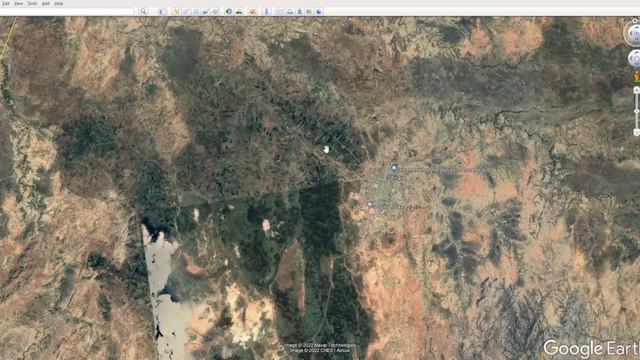Select the Add Polygon tool
640x360 pixels.
pos(186,11)
